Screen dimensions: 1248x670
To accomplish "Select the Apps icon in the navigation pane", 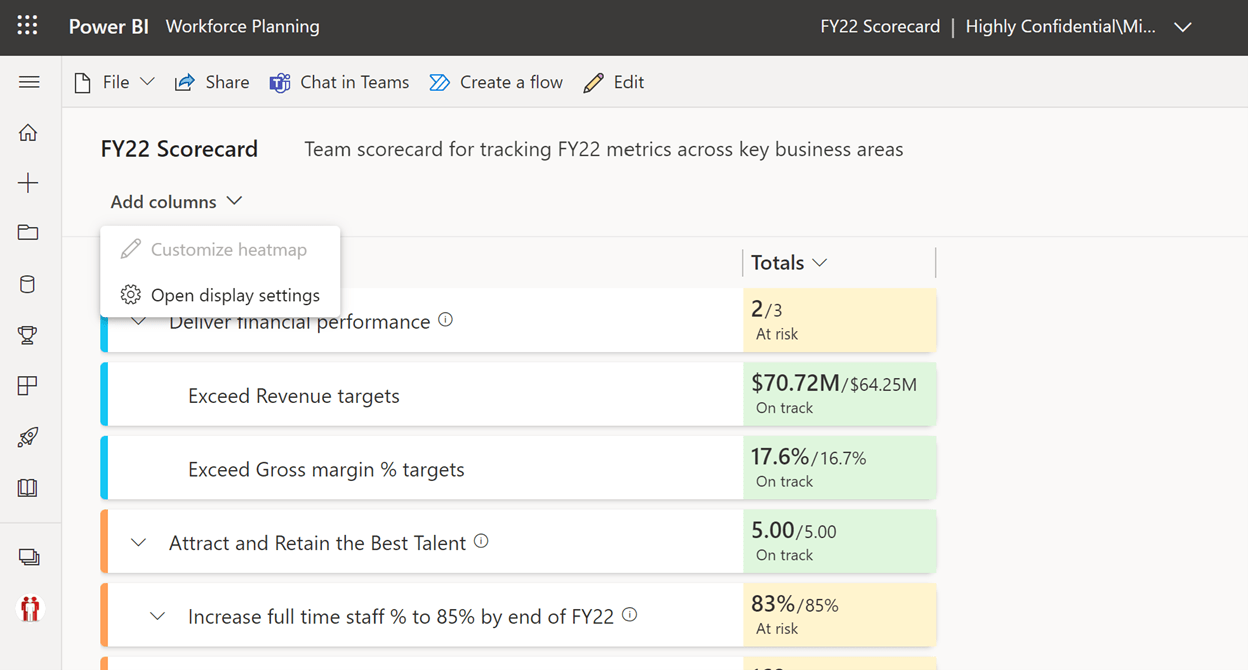I will [28, 386].
